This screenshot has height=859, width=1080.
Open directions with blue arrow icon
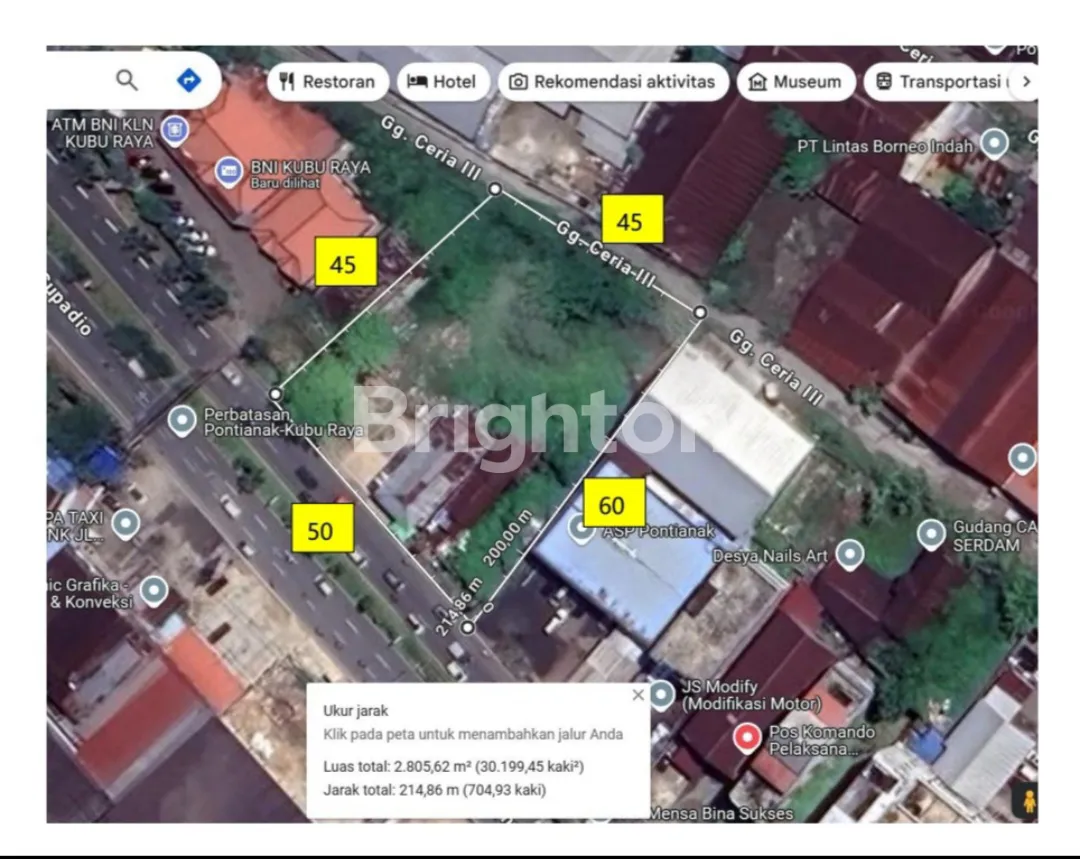pos(188,80)
